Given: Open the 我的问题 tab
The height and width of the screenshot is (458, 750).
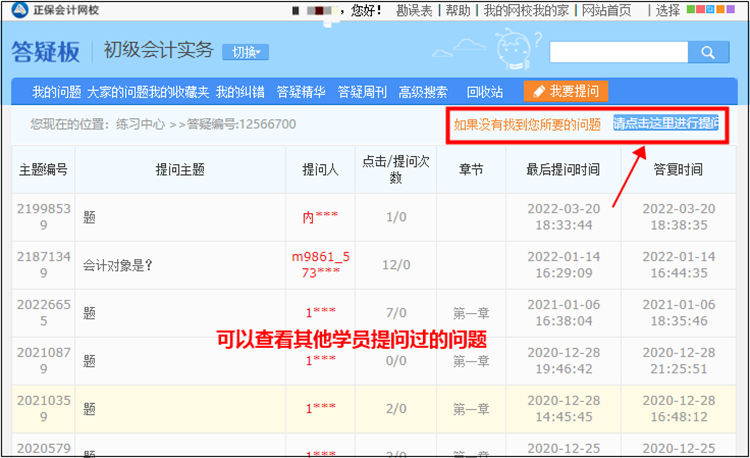Looking at the screenshot, I should 57,91.
